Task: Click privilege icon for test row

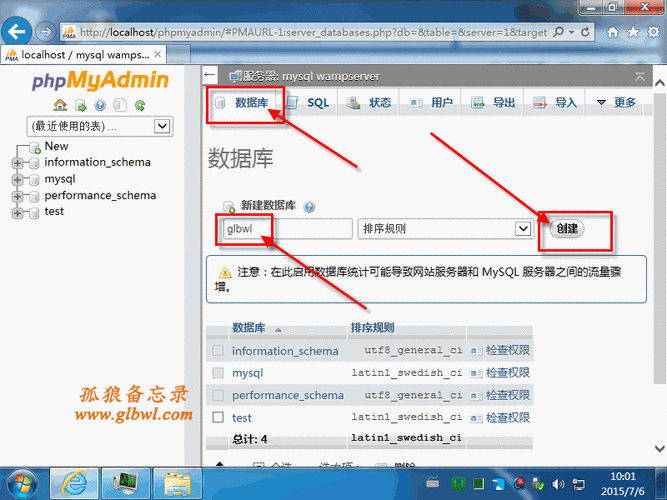Action: [476, 418]
